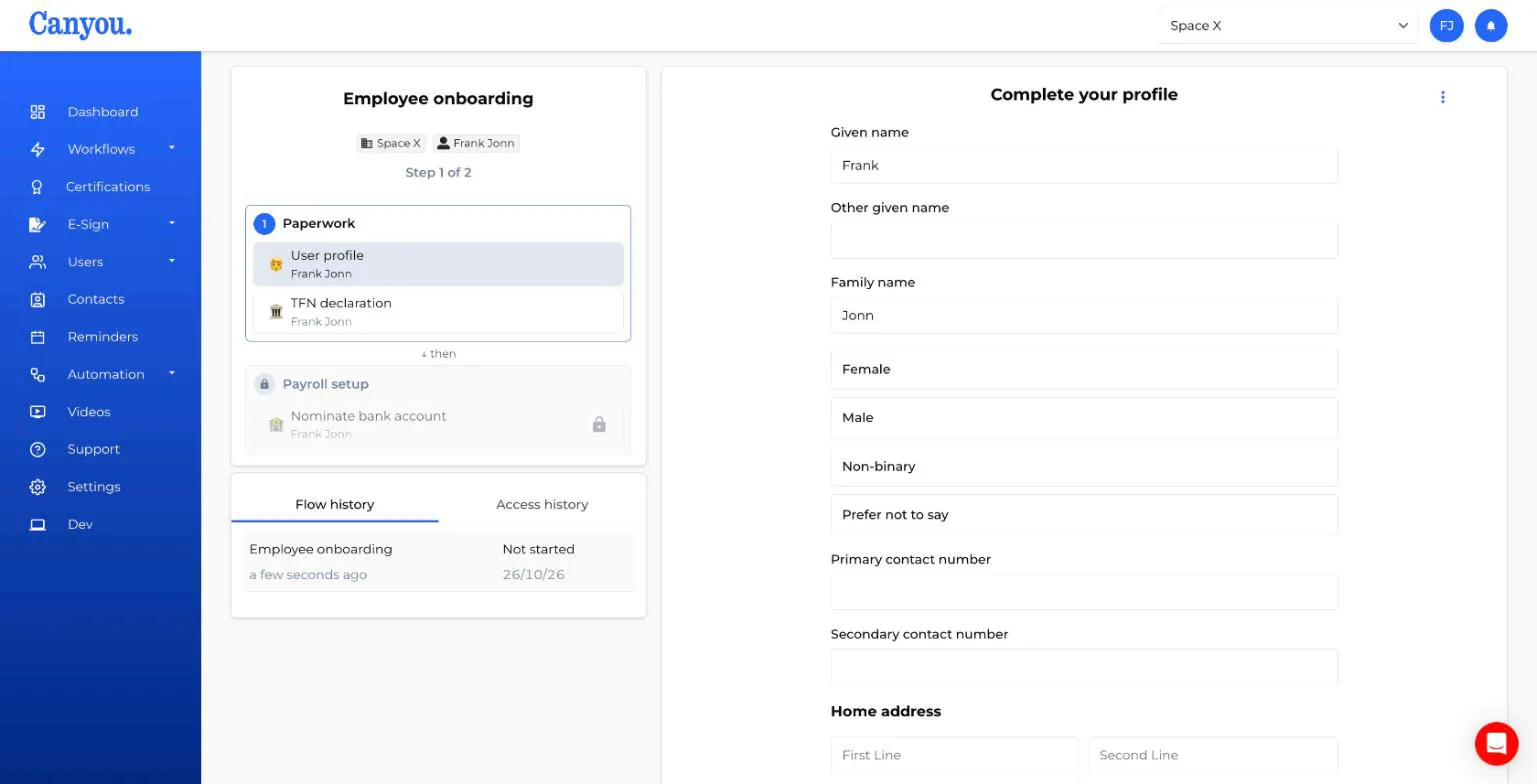This screenshot has width=1537, height=784.
Task: Click the Automation nodes icon
Action: pyautogui.click(x=38, y=374)
